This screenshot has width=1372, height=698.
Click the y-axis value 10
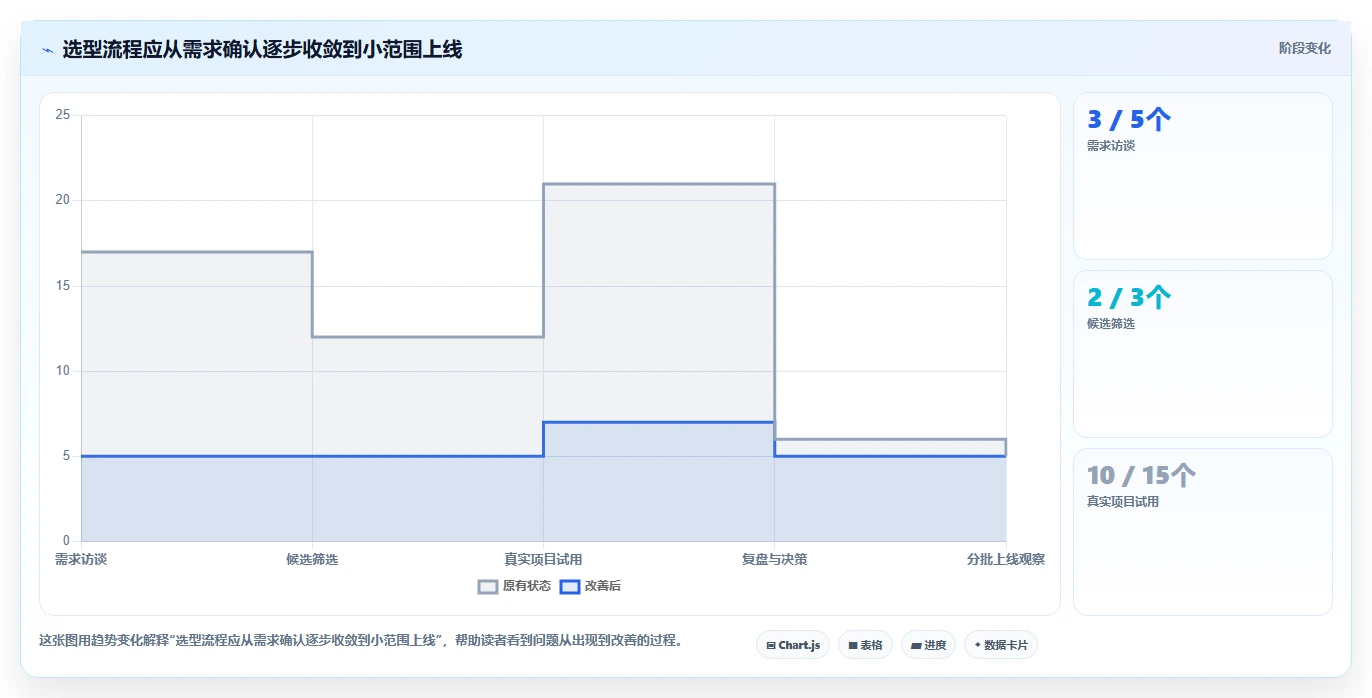62,371
